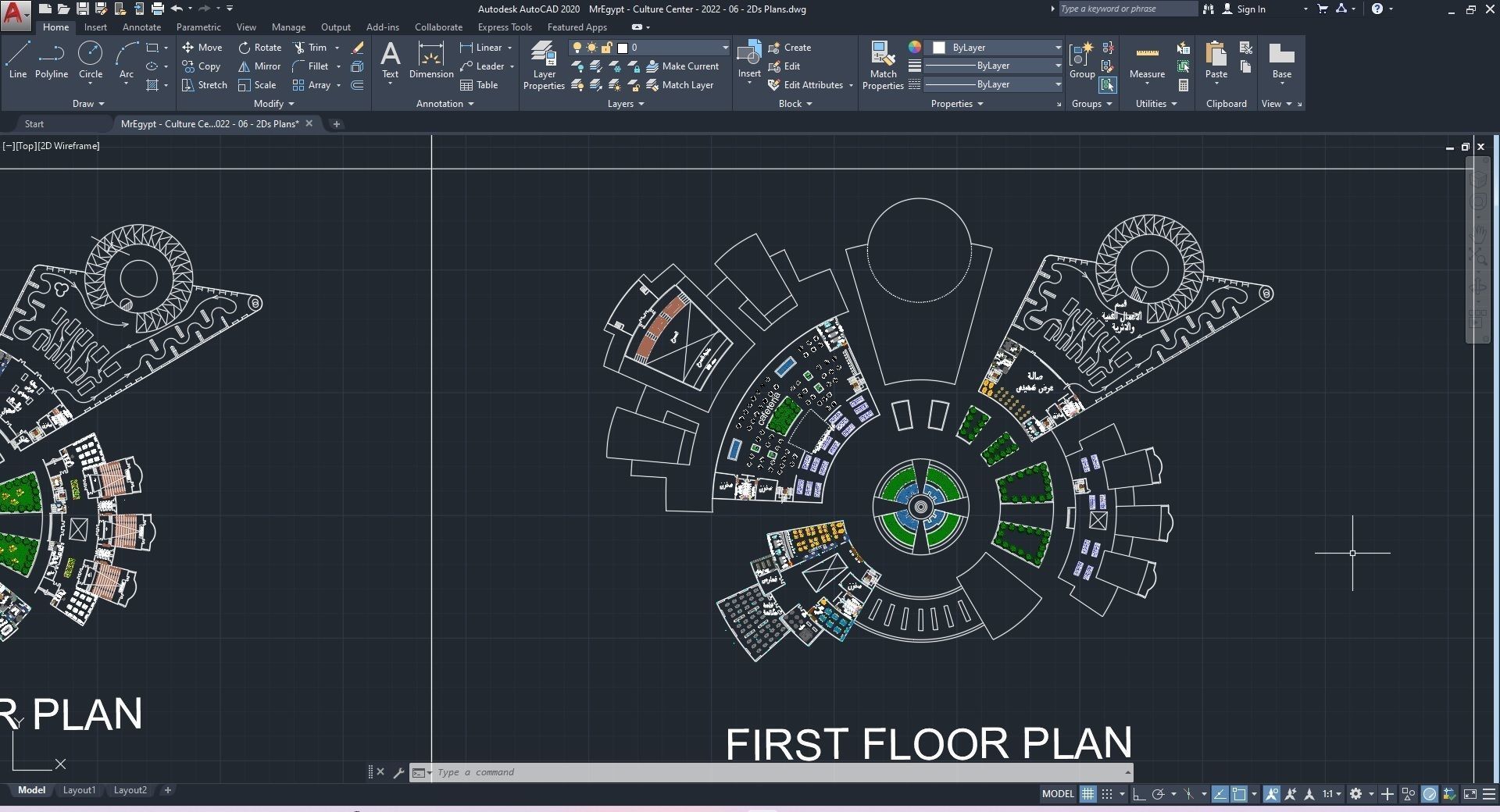Click the Stretch tool
1500x812 pixels.
click(205, 85)
